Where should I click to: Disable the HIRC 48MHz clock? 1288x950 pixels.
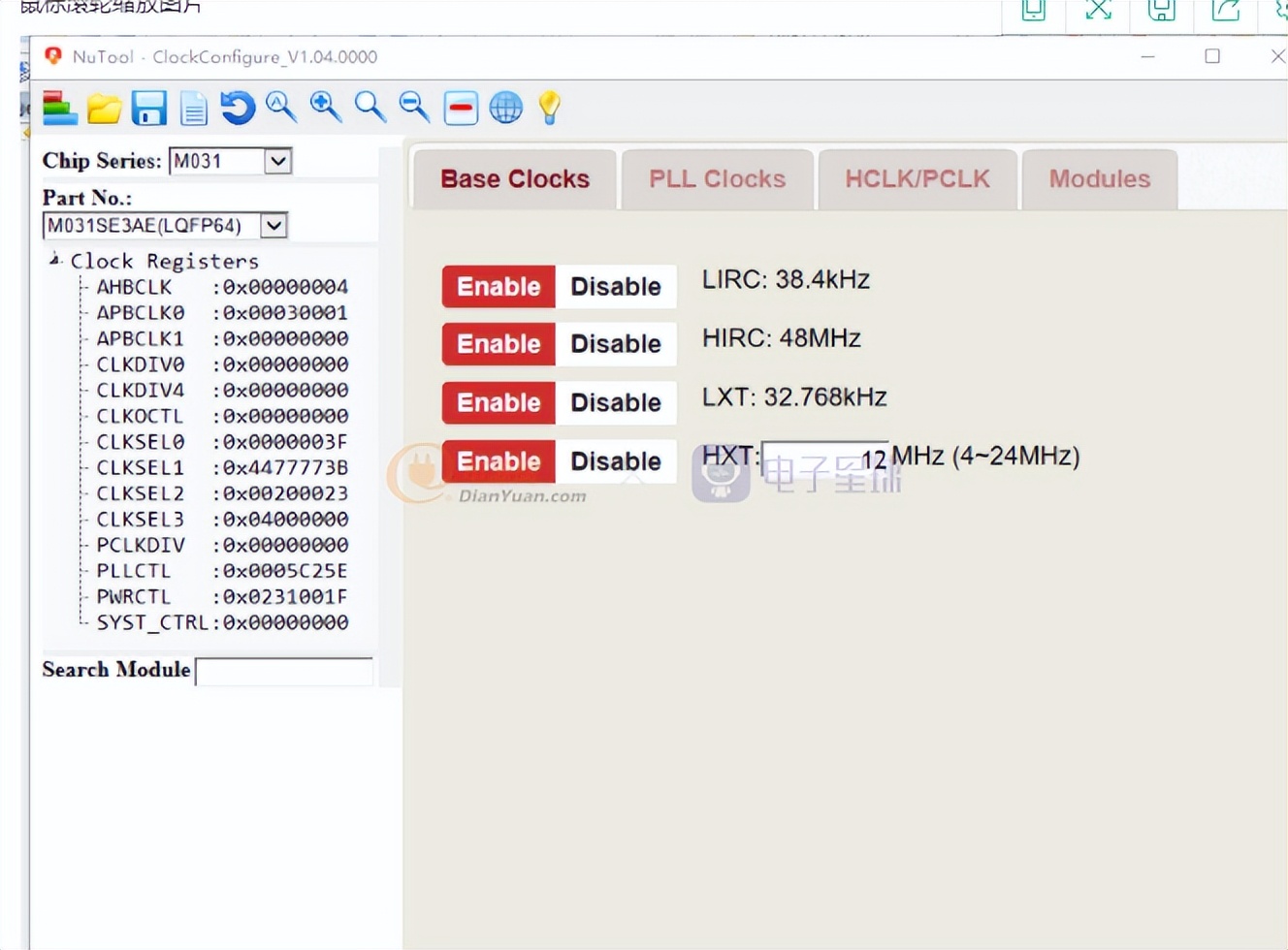coord(616,344)
